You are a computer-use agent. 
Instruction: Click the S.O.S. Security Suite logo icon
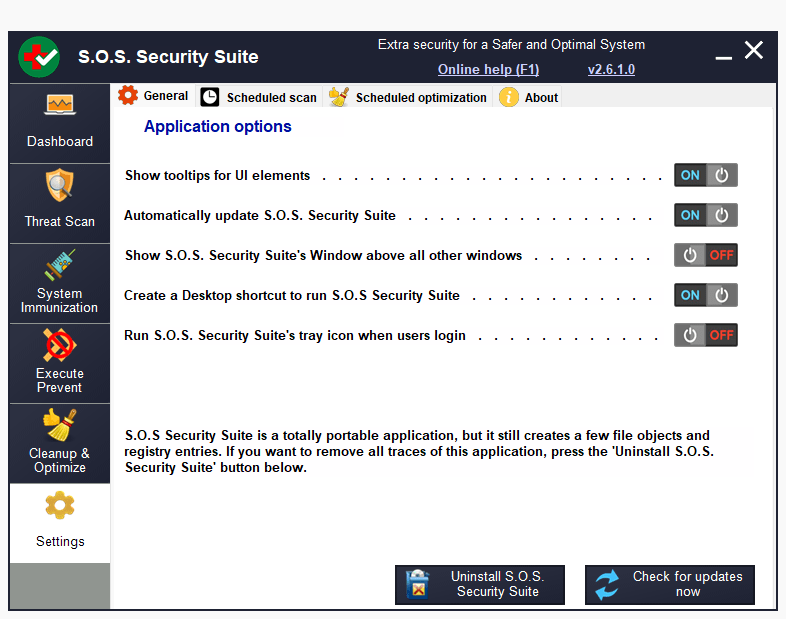(x=39, y=57)
